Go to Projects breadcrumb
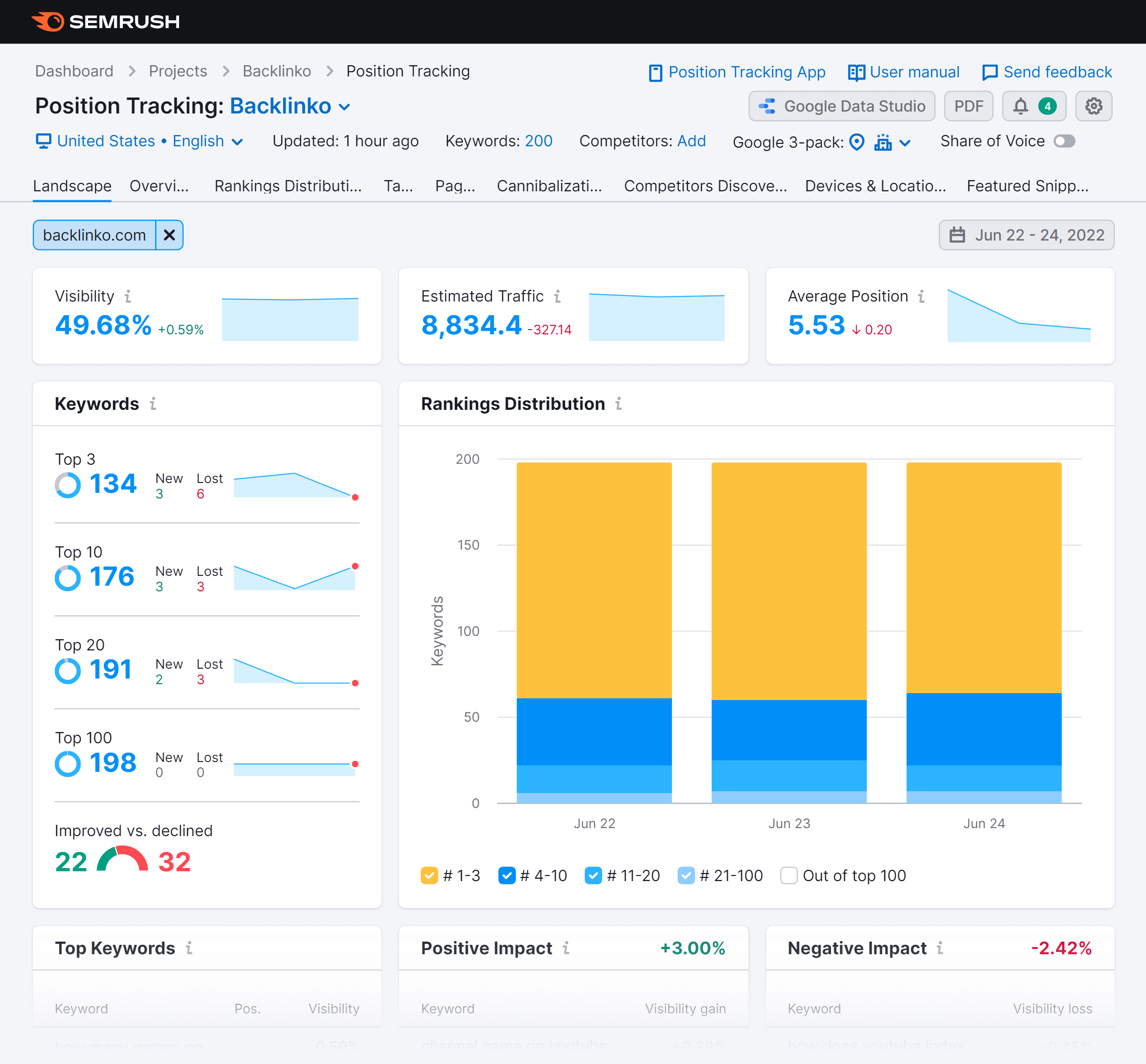 tap(178, 71)
